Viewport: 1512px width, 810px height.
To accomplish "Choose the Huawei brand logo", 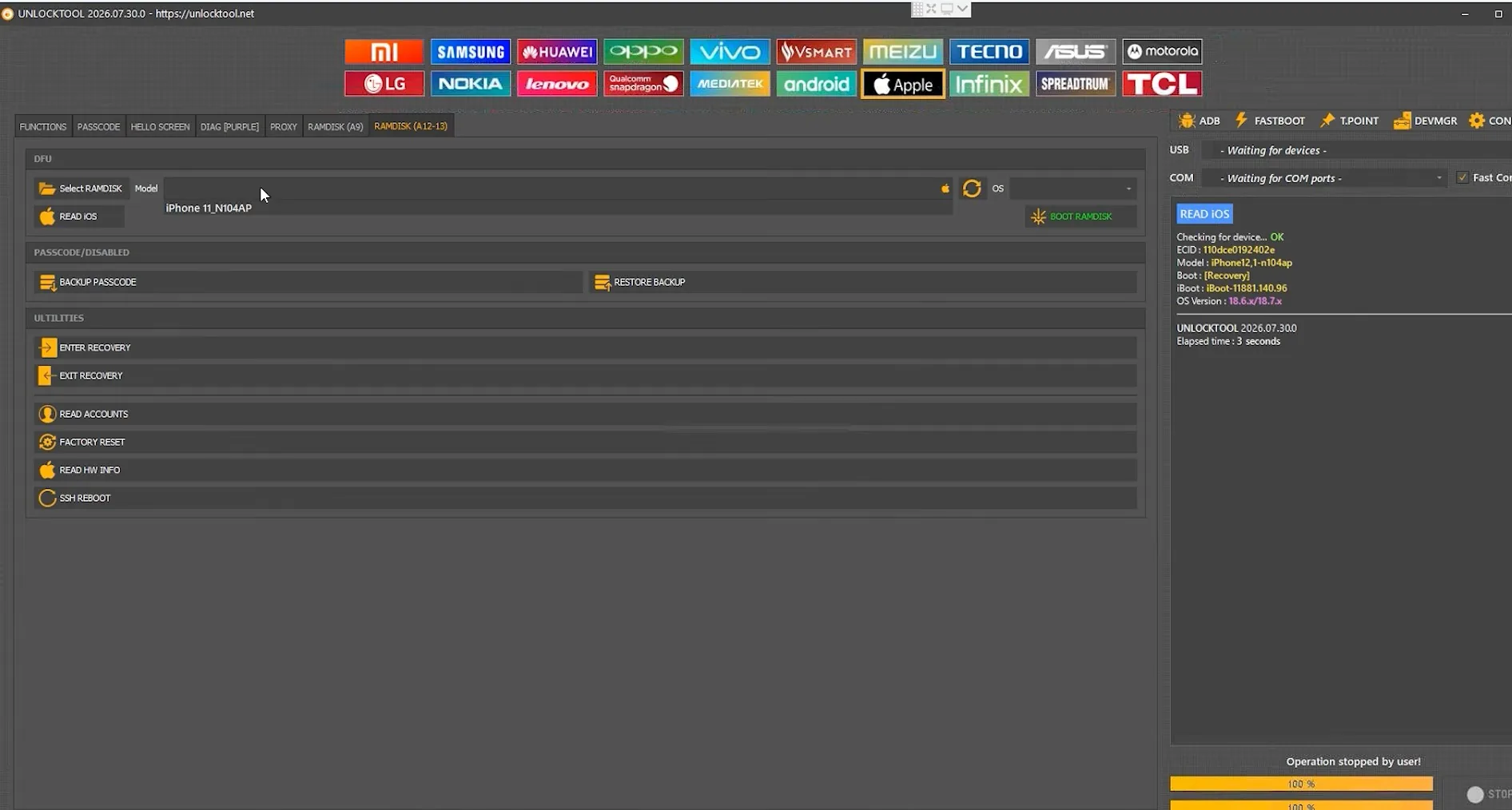I will pos(557,52).
